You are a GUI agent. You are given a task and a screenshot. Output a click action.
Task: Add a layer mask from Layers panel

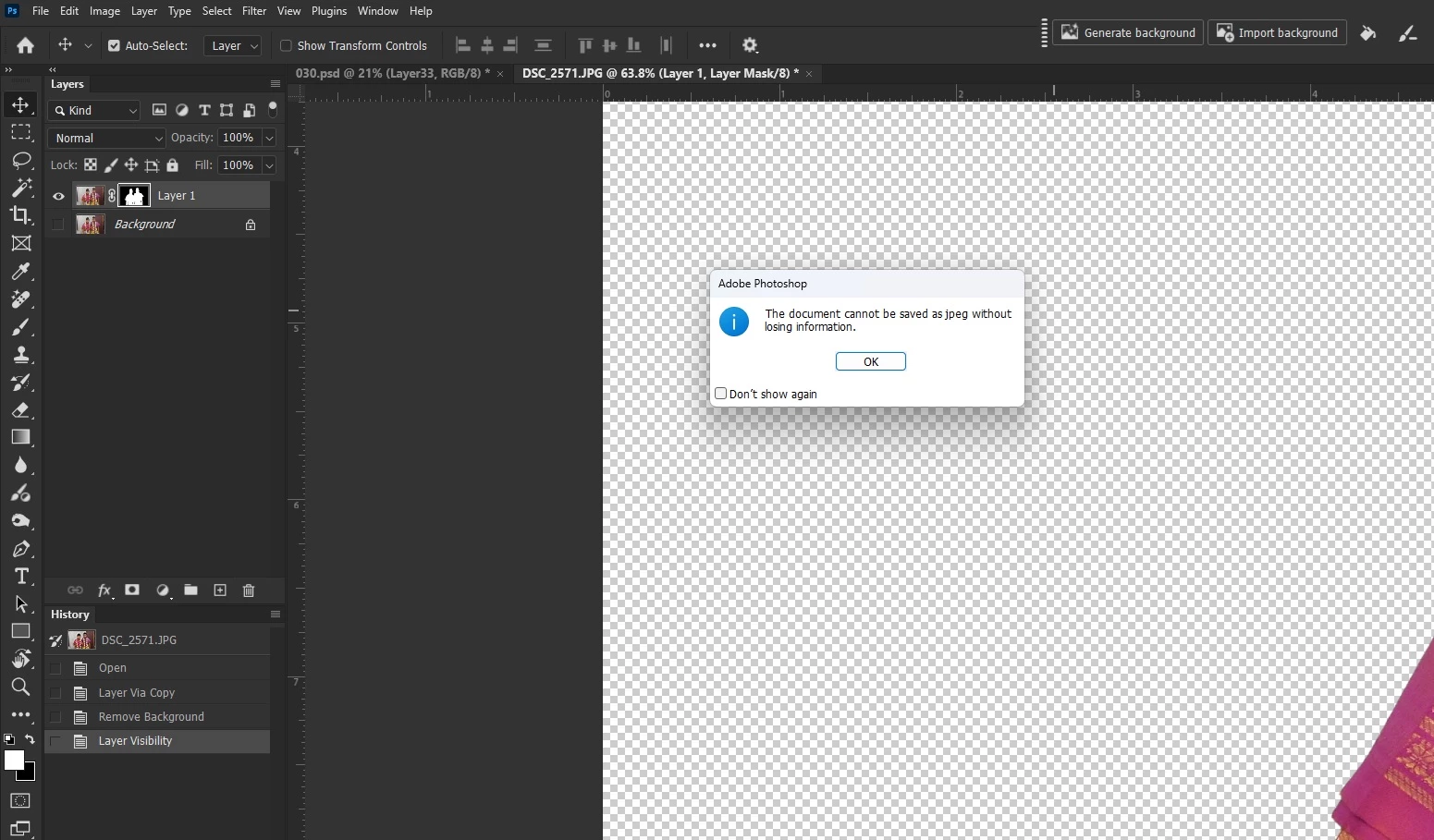tap(132, 590)
